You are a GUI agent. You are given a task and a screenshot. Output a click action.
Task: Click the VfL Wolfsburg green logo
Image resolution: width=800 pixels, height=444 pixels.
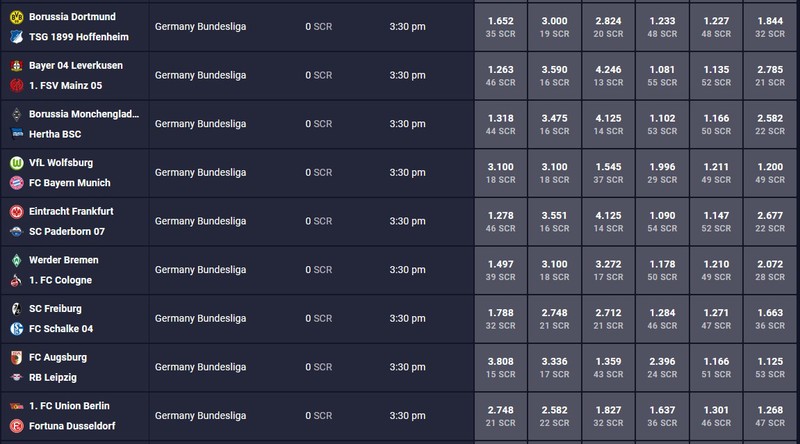[16, 163]
